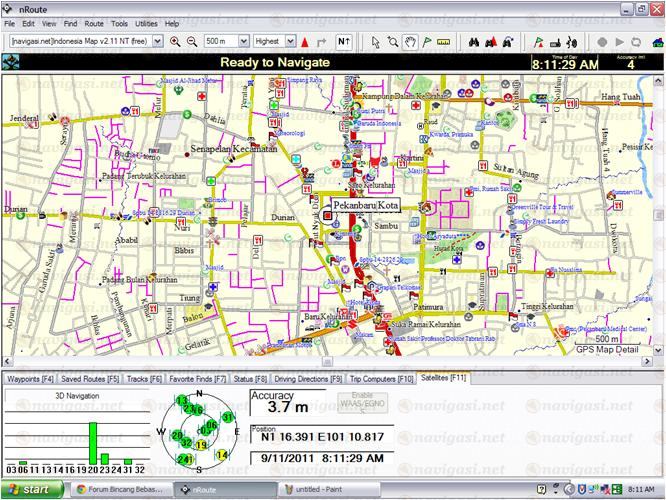The height and width of the screenshot is (500, 666).
Task: Toggle North Up map orientation button
Action: click(x=343, y=42)
